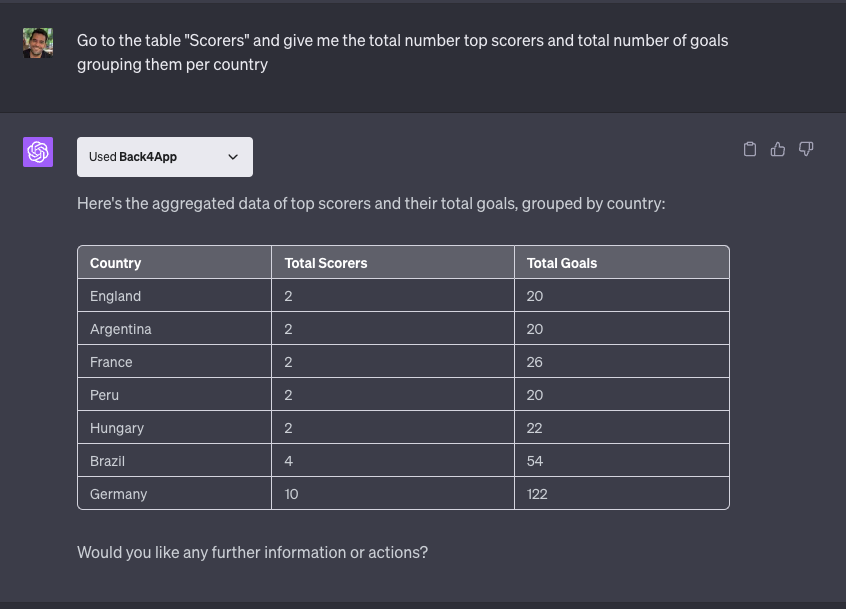Give the response a thumbs down
This screenshot has height=609, width=846.
pyautogui.click(x=806, y=149)
